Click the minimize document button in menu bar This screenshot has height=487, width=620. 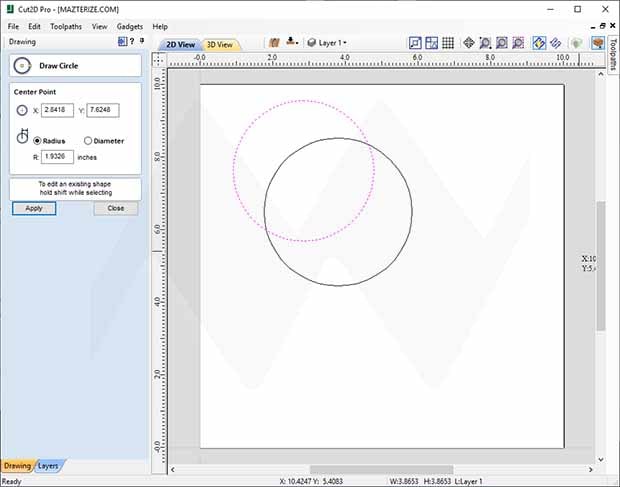[593, 27]
